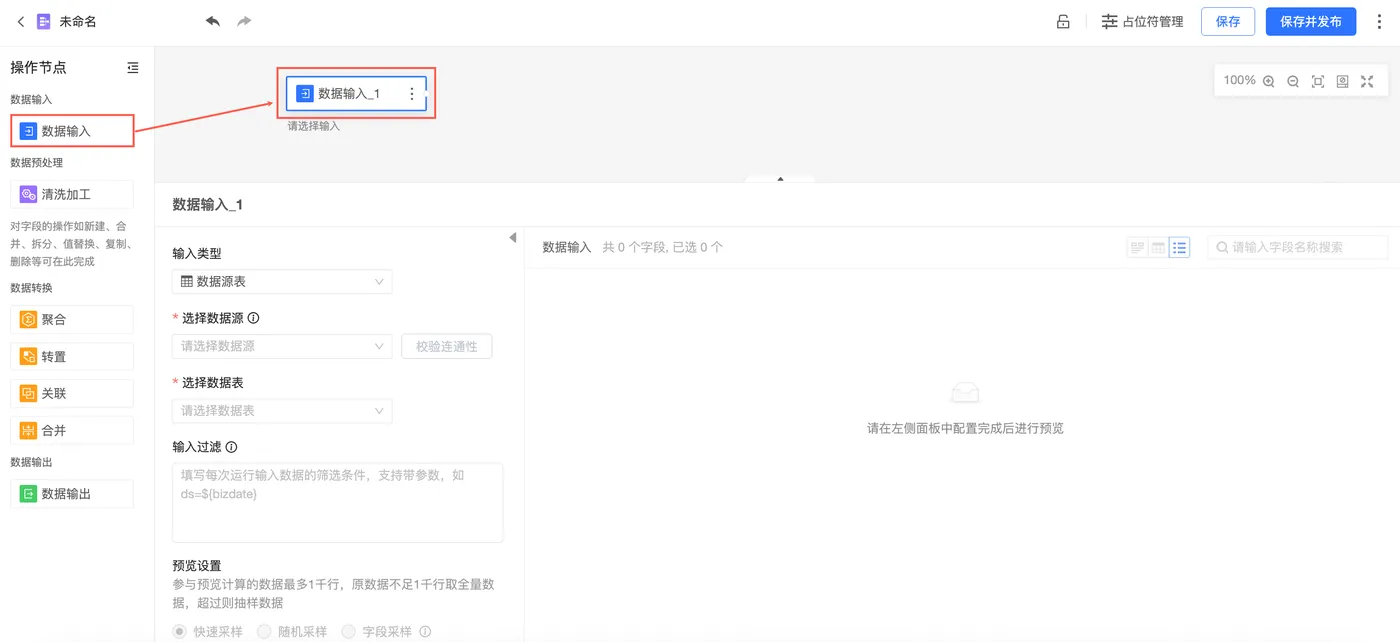Focus 请输入字段名称搜索 search box
Viewport: 1400px width, 642px height.
pyautogui.click(x=1298, y=247)
